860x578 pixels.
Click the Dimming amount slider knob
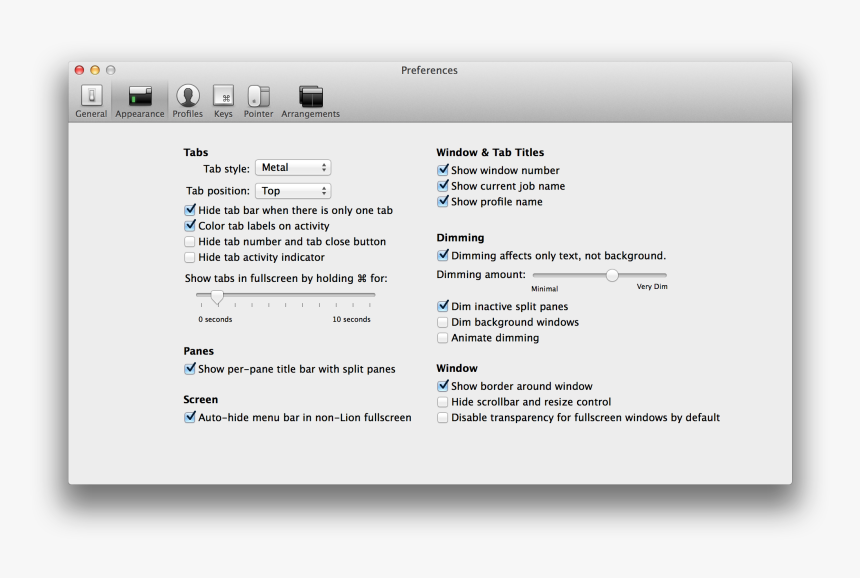(612, 275)
